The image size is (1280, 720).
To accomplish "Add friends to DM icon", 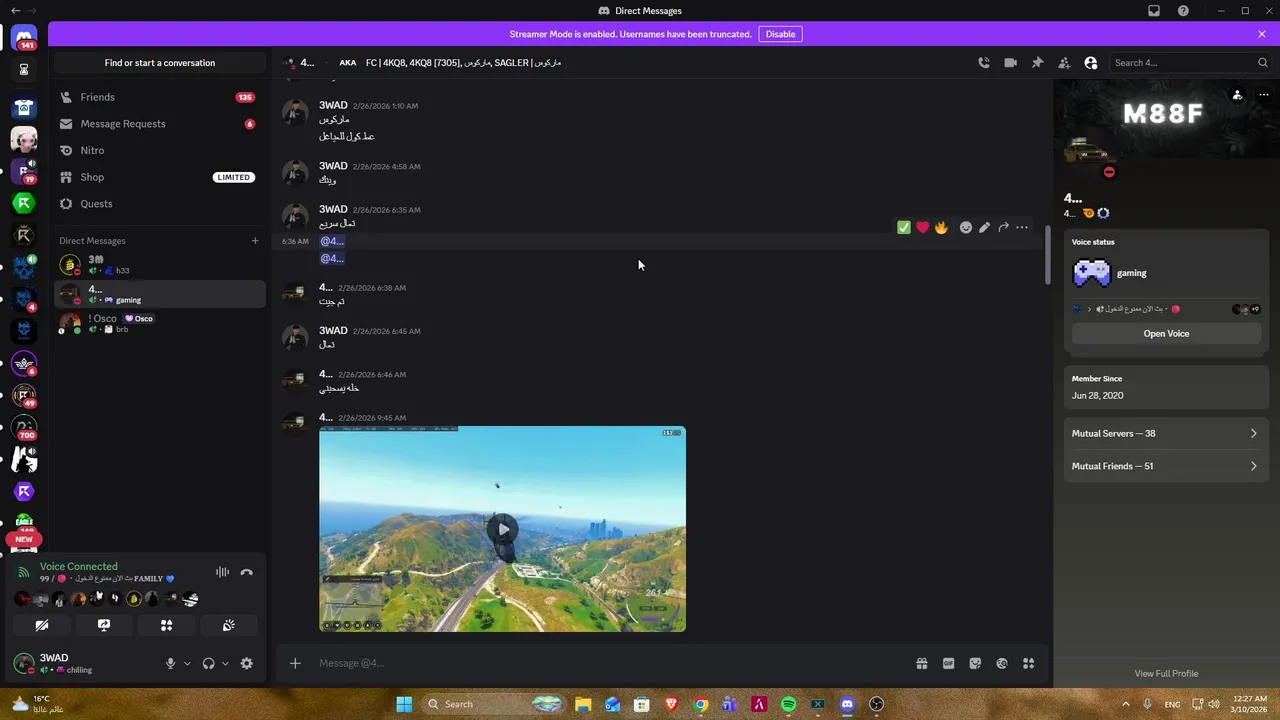I will [1064, 62].
